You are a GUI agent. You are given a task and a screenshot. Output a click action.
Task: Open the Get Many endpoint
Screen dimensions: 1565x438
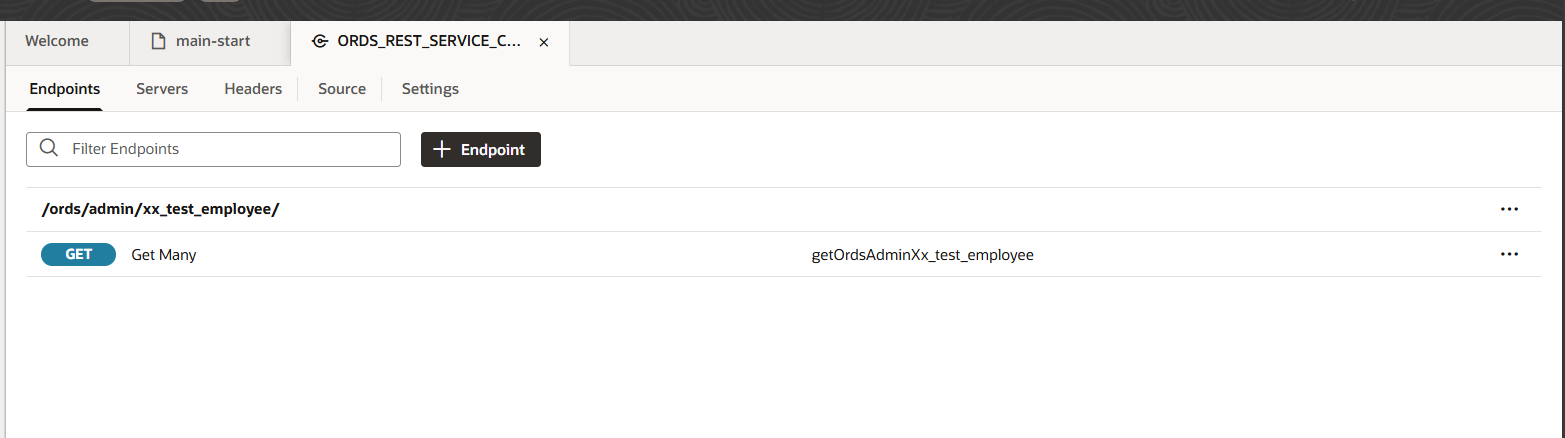(164, 255)
